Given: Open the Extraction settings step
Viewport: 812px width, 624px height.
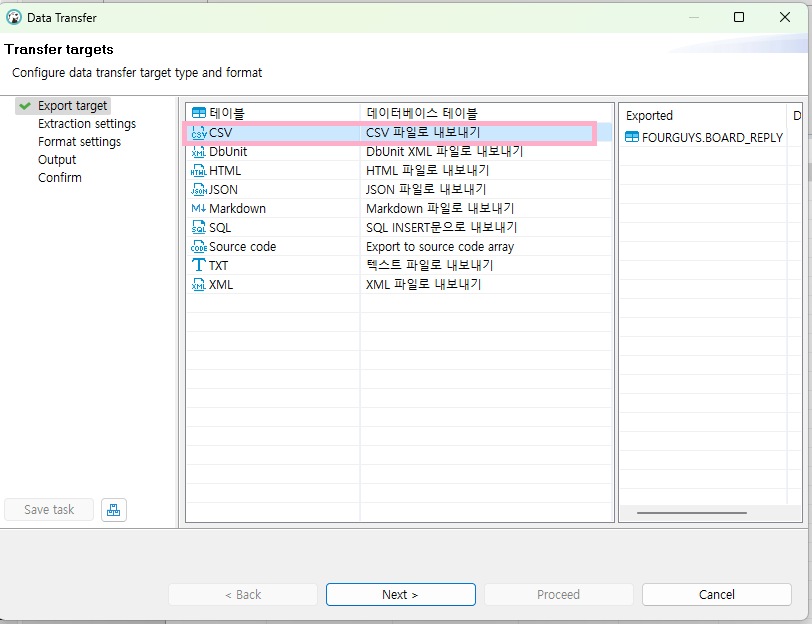Looking at the screenshot, I should (x=87, y=124).
